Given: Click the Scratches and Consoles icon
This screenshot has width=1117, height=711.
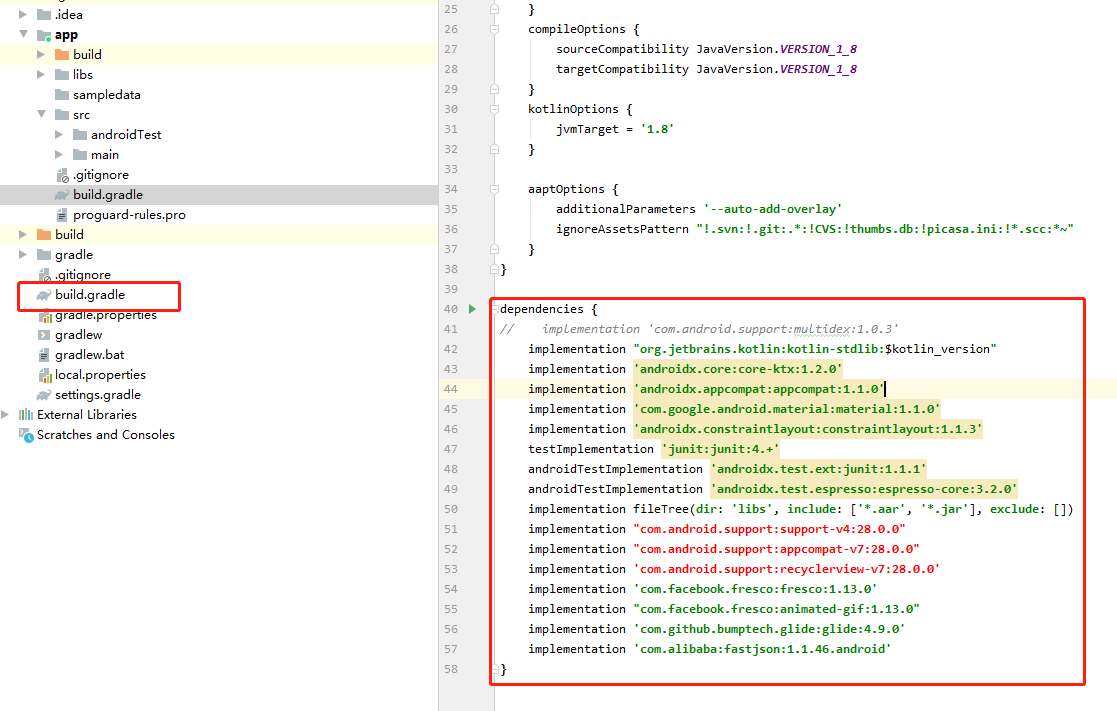Looking at the screenshot, I should coord(26,435).
